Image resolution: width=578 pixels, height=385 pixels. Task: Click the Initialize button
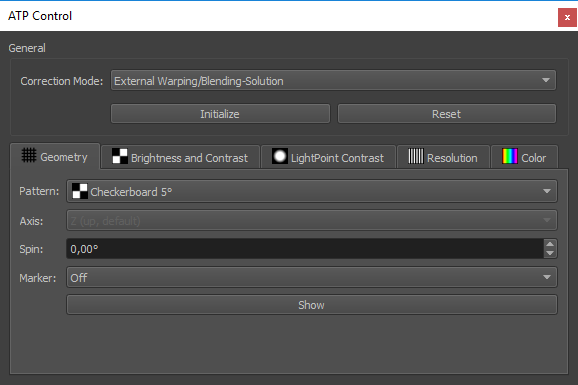point(220,114)
